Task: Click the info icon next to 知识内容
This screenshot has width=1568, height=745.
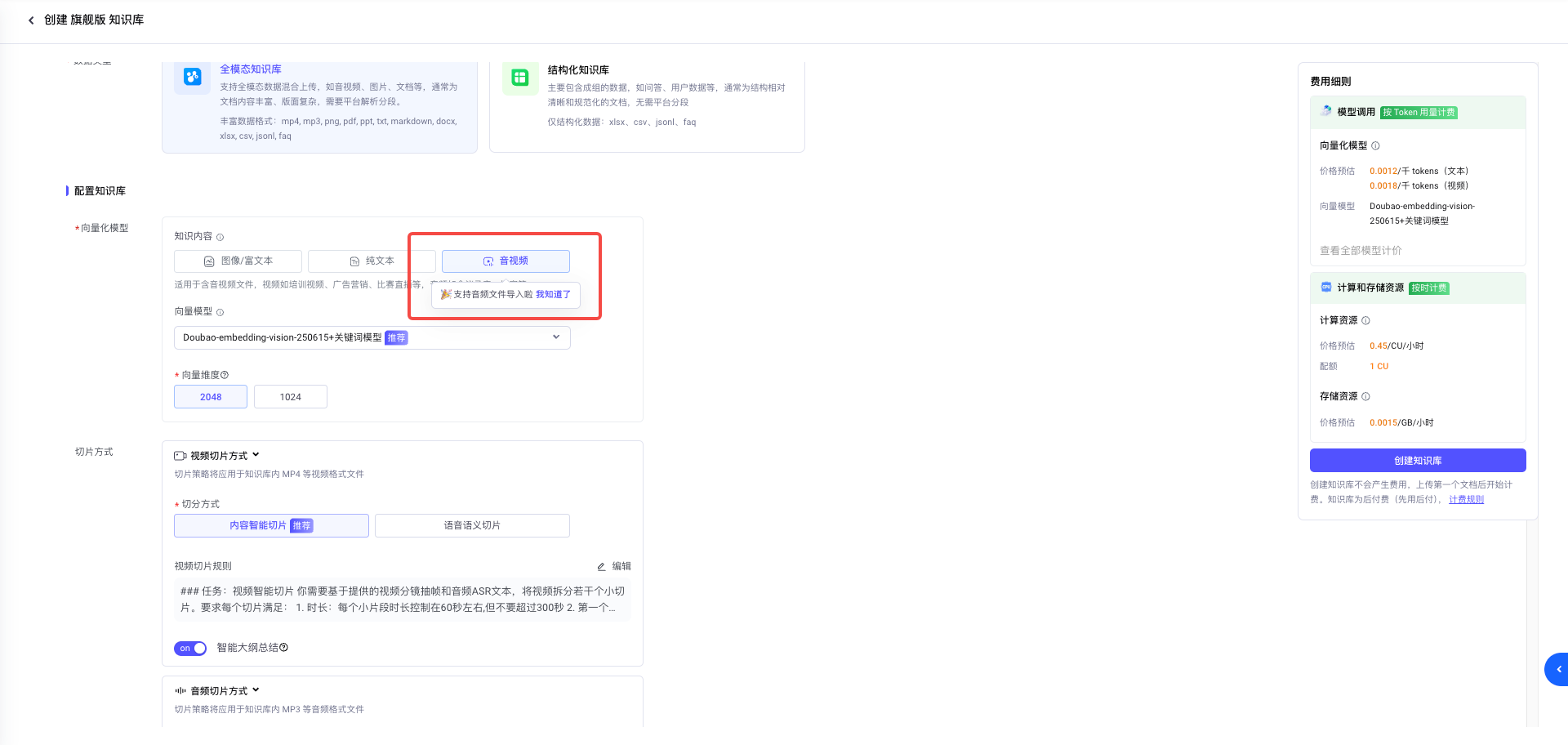Action: coord(220,238)
